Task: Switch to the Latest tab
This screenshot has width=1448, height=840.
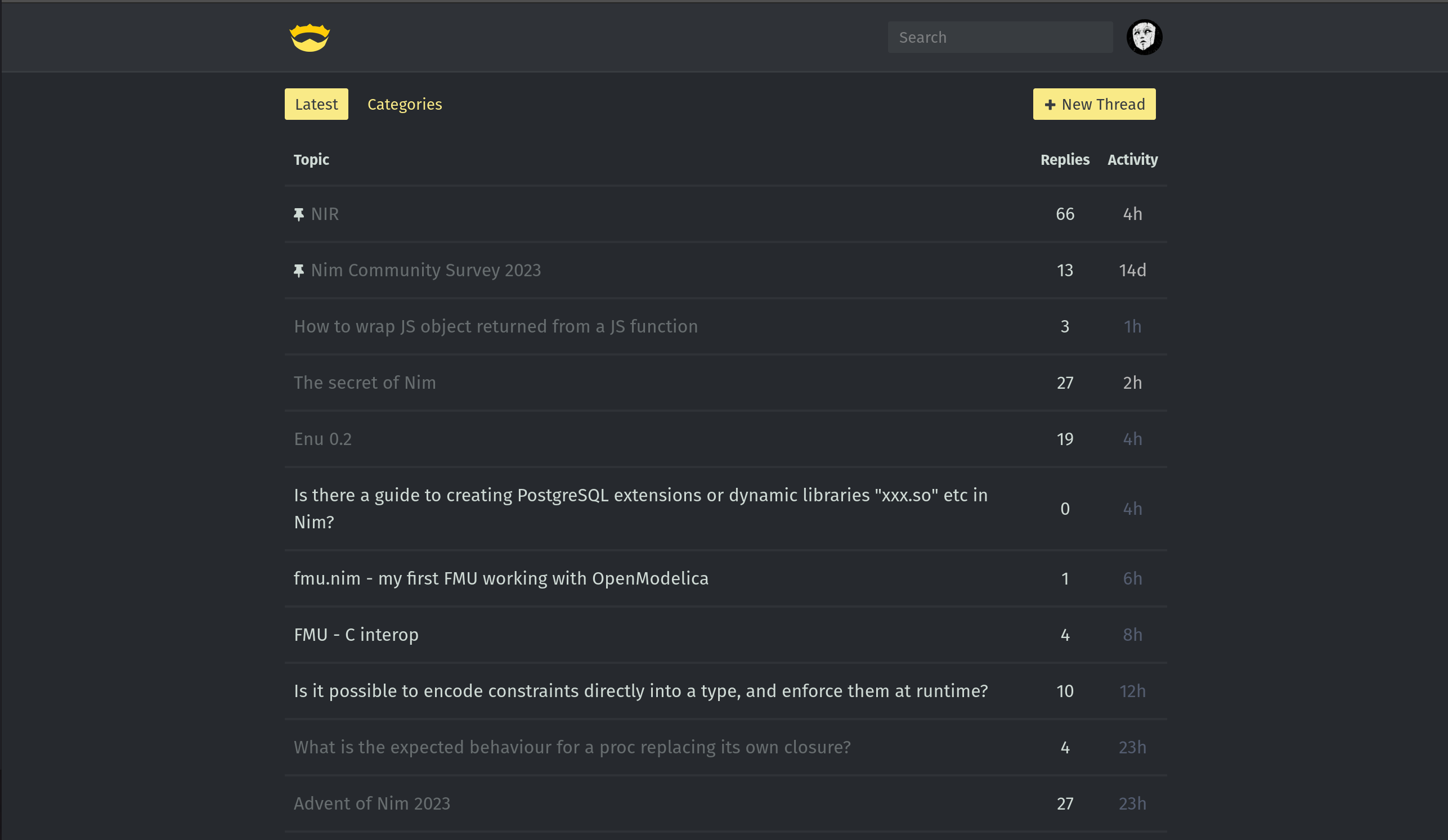Action: click(x=316, y=104)
